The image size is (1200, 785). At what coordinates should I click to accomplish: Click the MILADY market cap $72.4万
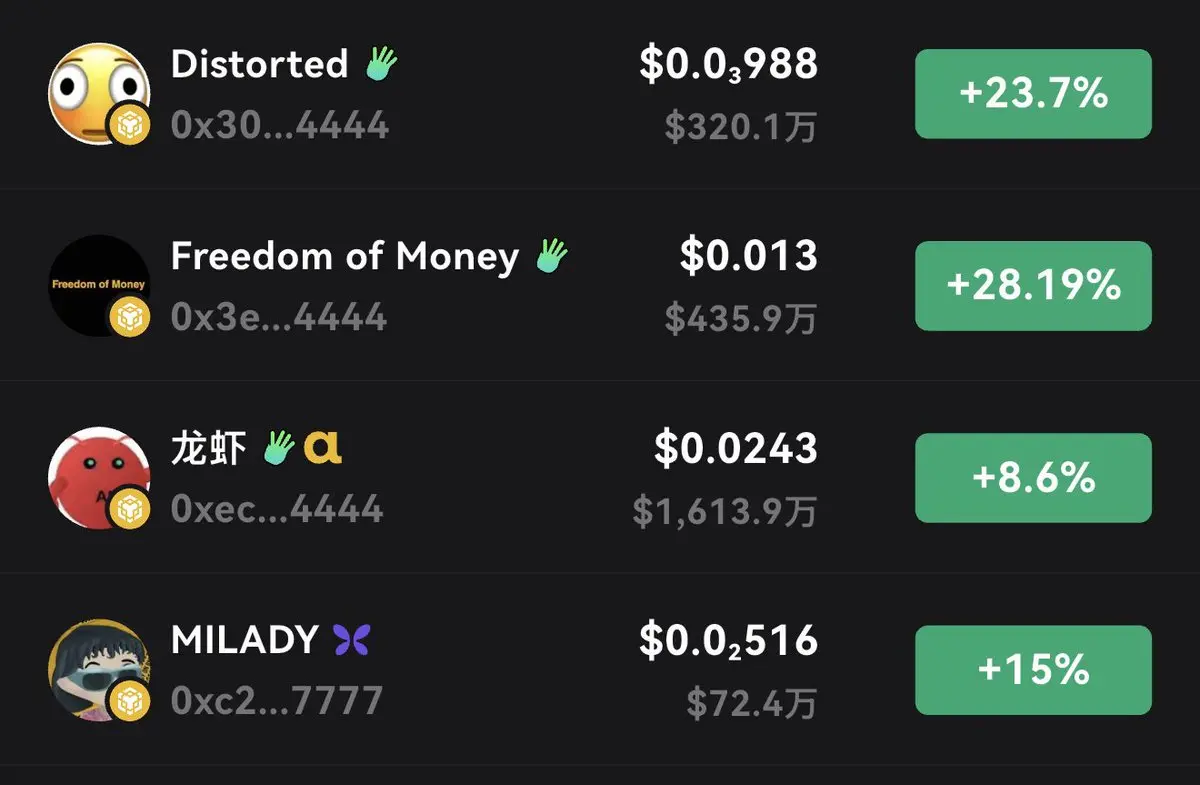tap(751, 703)
